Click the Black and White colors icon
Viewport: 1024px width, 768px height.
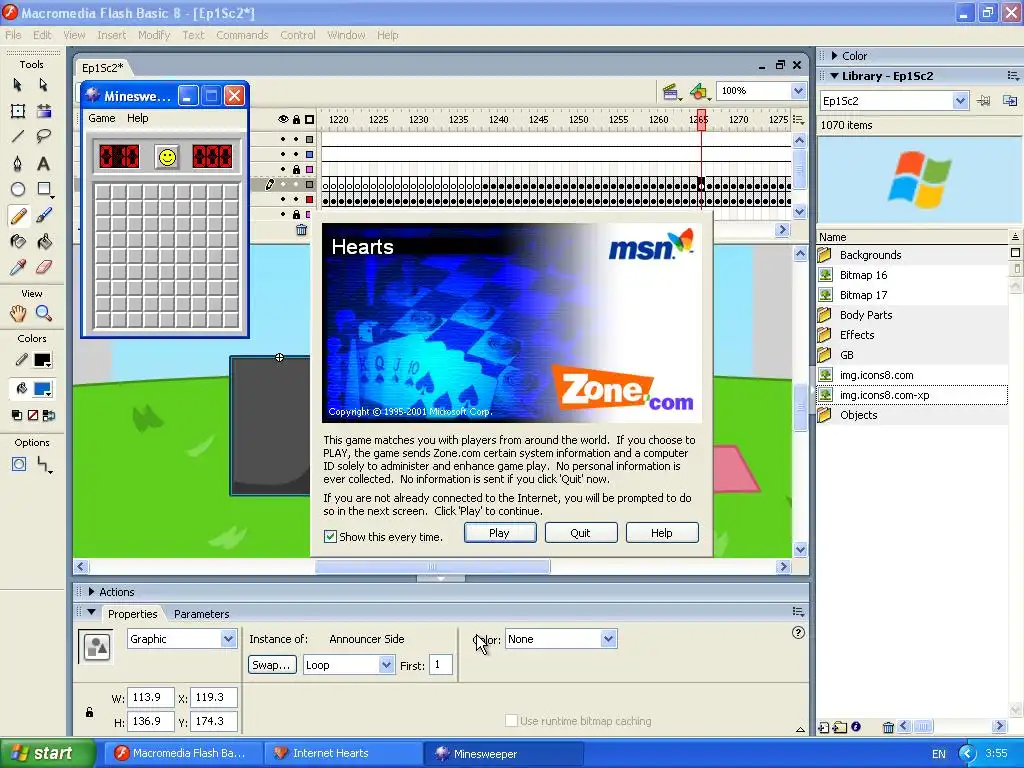point(17,415)
